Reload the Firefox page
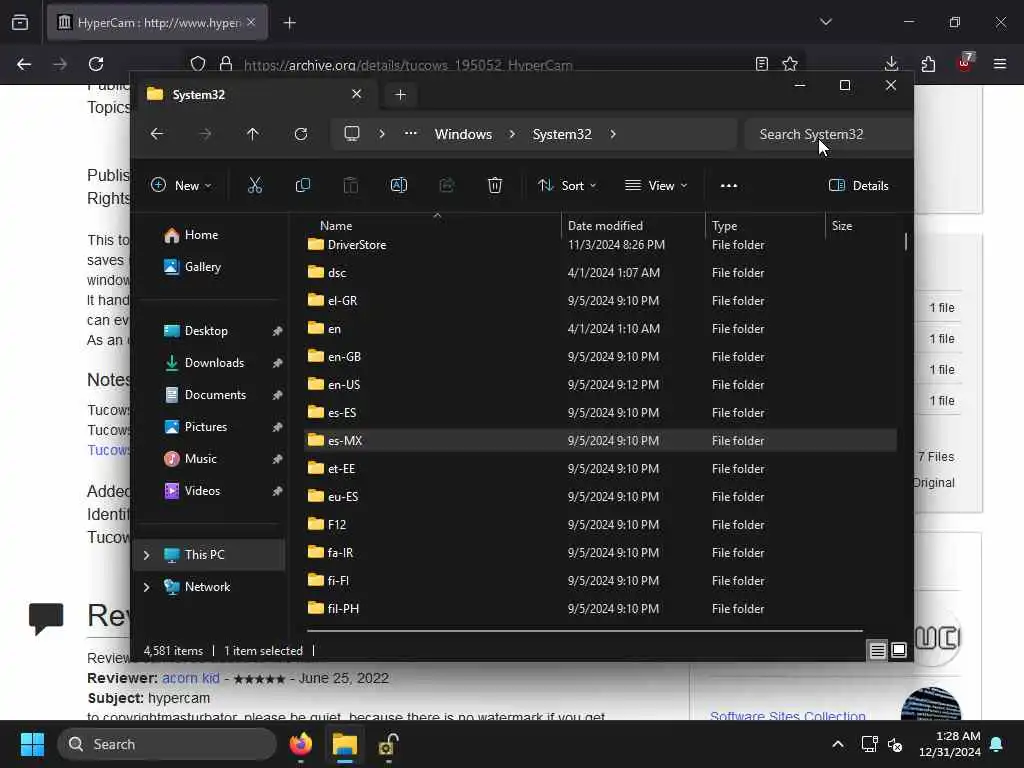The width and height of the screenshot is (1024, 768). (96, 64)
